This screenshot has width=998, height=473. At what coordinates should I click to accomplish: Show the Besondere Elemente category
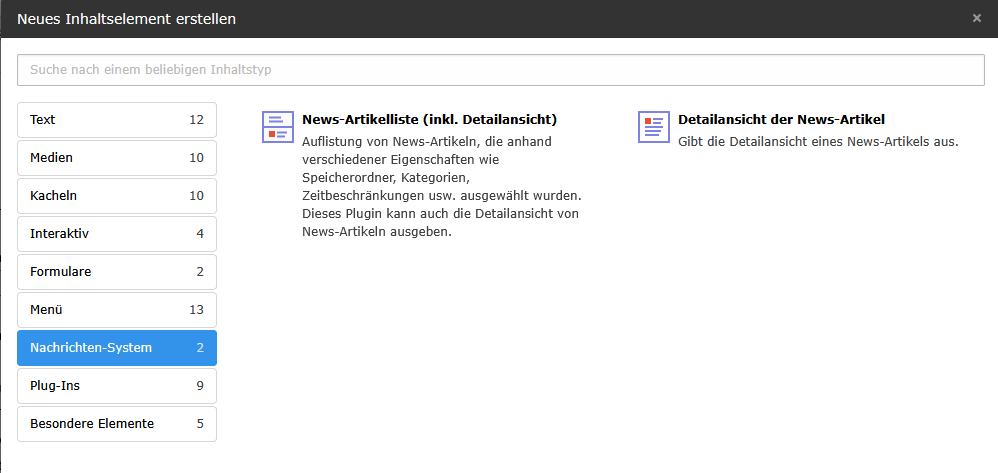[116, 424]
